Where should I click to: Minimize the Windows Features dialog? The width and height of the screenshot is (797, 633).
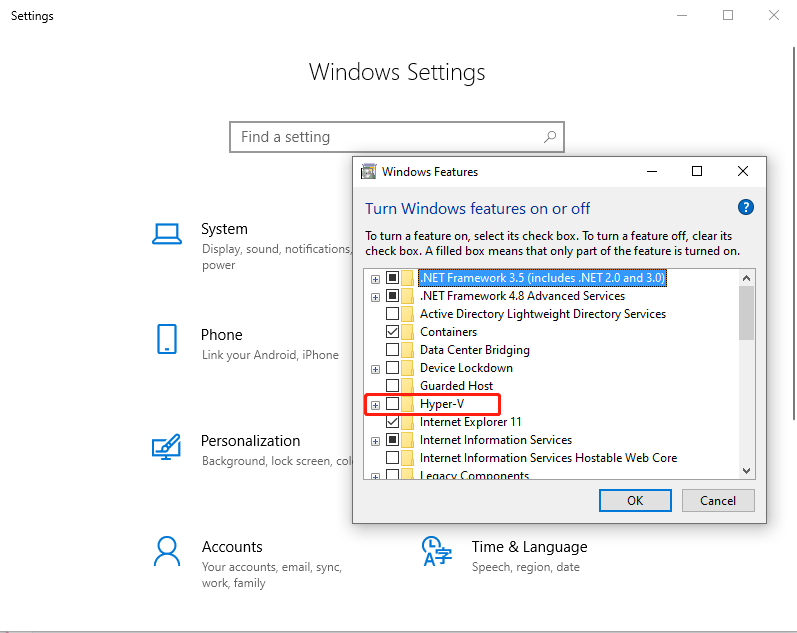point(652,171)
